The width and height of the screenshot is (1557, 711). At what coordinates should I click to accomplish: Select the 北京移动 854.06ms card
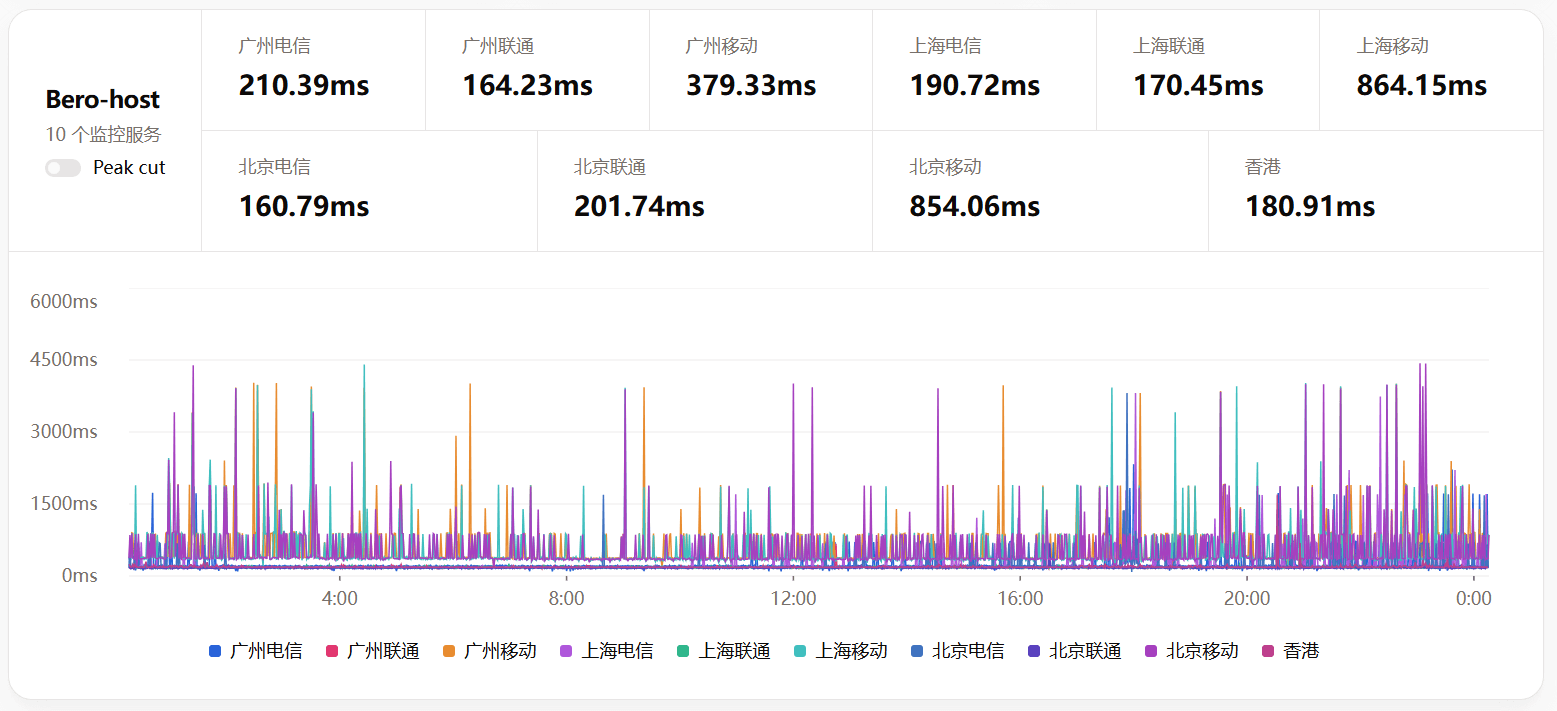[1040, 191]
